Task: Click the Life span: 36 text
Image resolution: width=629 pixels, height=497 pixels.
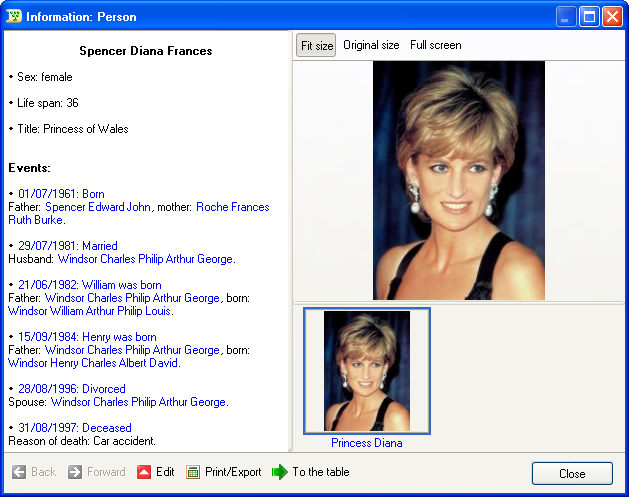Action: click(x=48, y=103)
